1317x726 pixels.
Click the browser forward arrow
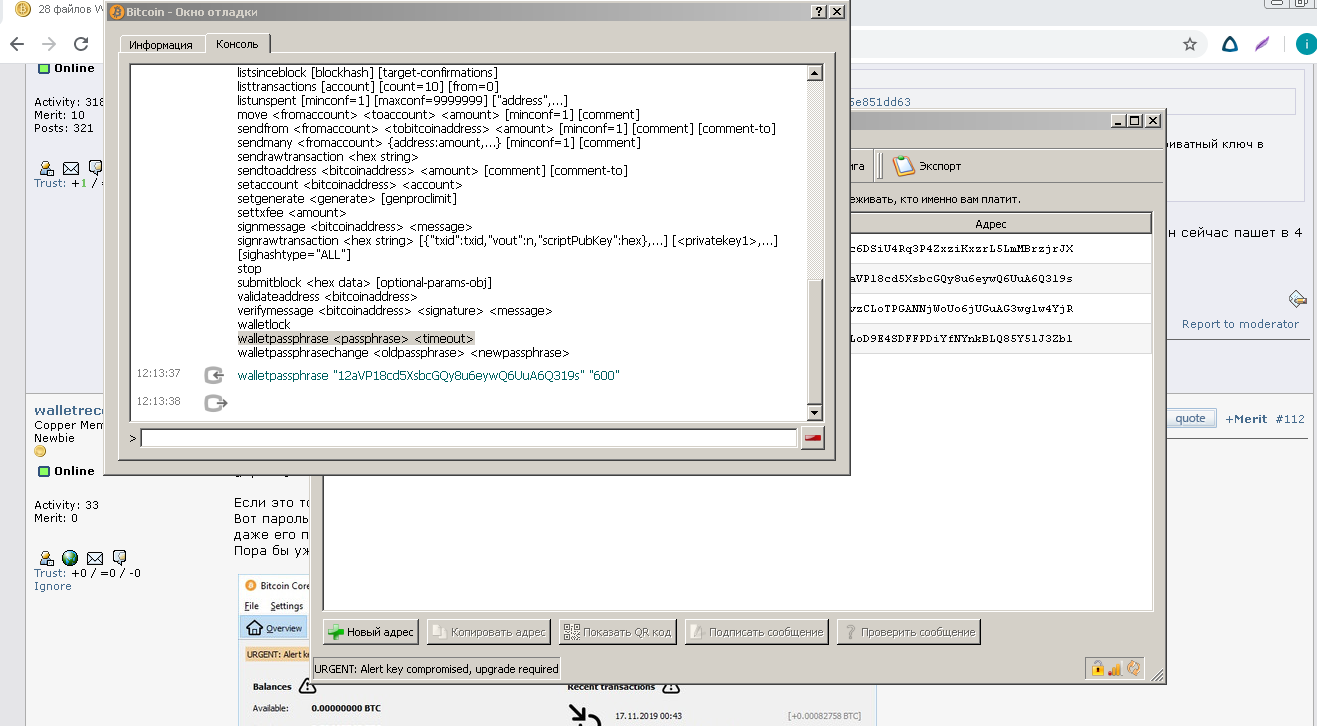[49, 44]
